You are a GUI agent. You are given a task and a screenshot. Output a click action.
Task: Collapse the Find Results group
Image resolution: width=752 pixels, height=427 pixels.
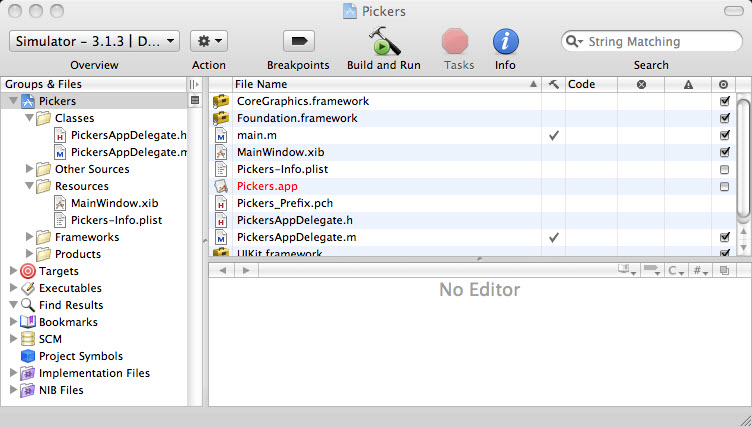click(x=13, y=305)
